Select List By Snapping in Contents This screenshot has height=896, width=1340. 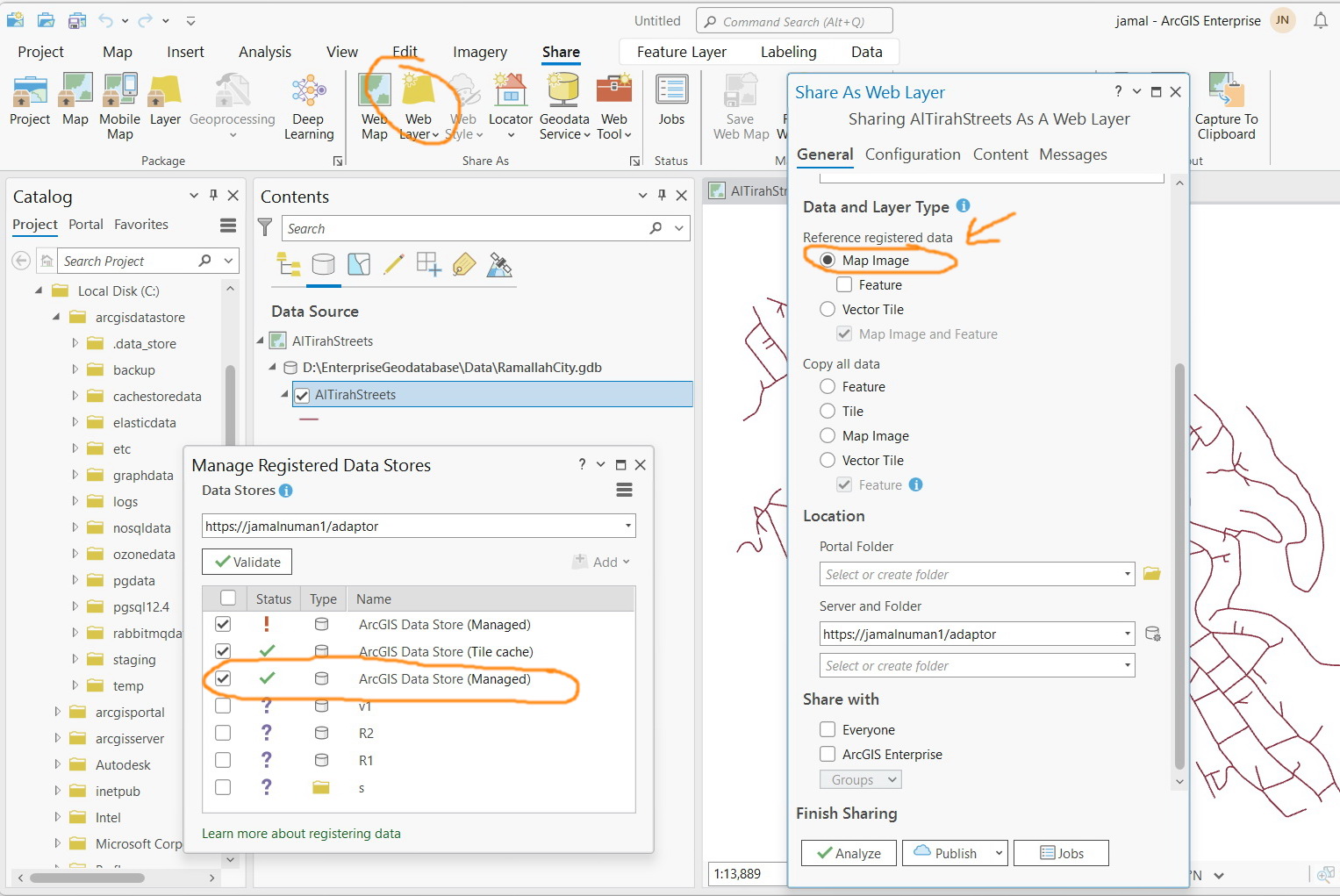point(429,264)
